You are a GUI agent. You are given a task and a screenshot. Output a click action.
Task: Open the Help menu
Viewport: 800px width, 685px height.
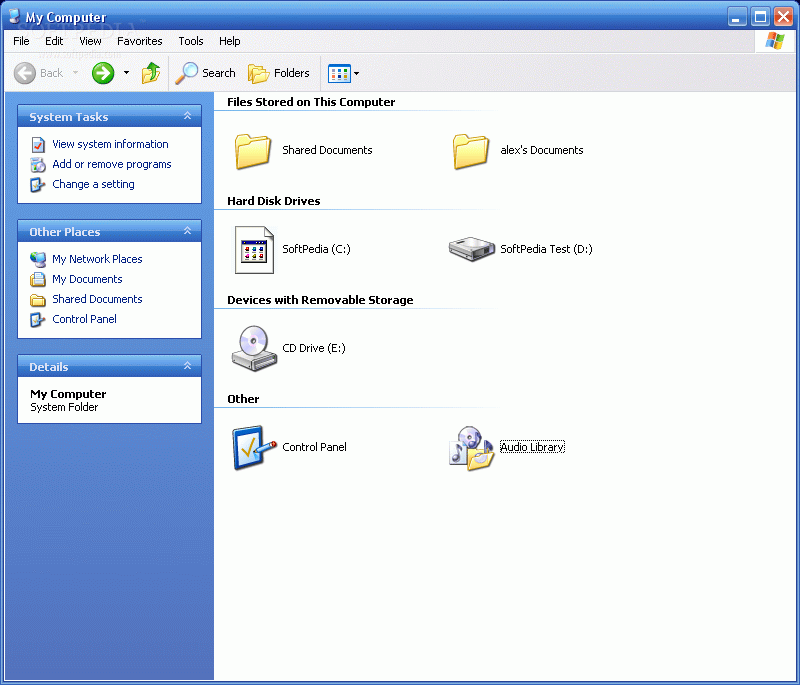click(230, 41)
